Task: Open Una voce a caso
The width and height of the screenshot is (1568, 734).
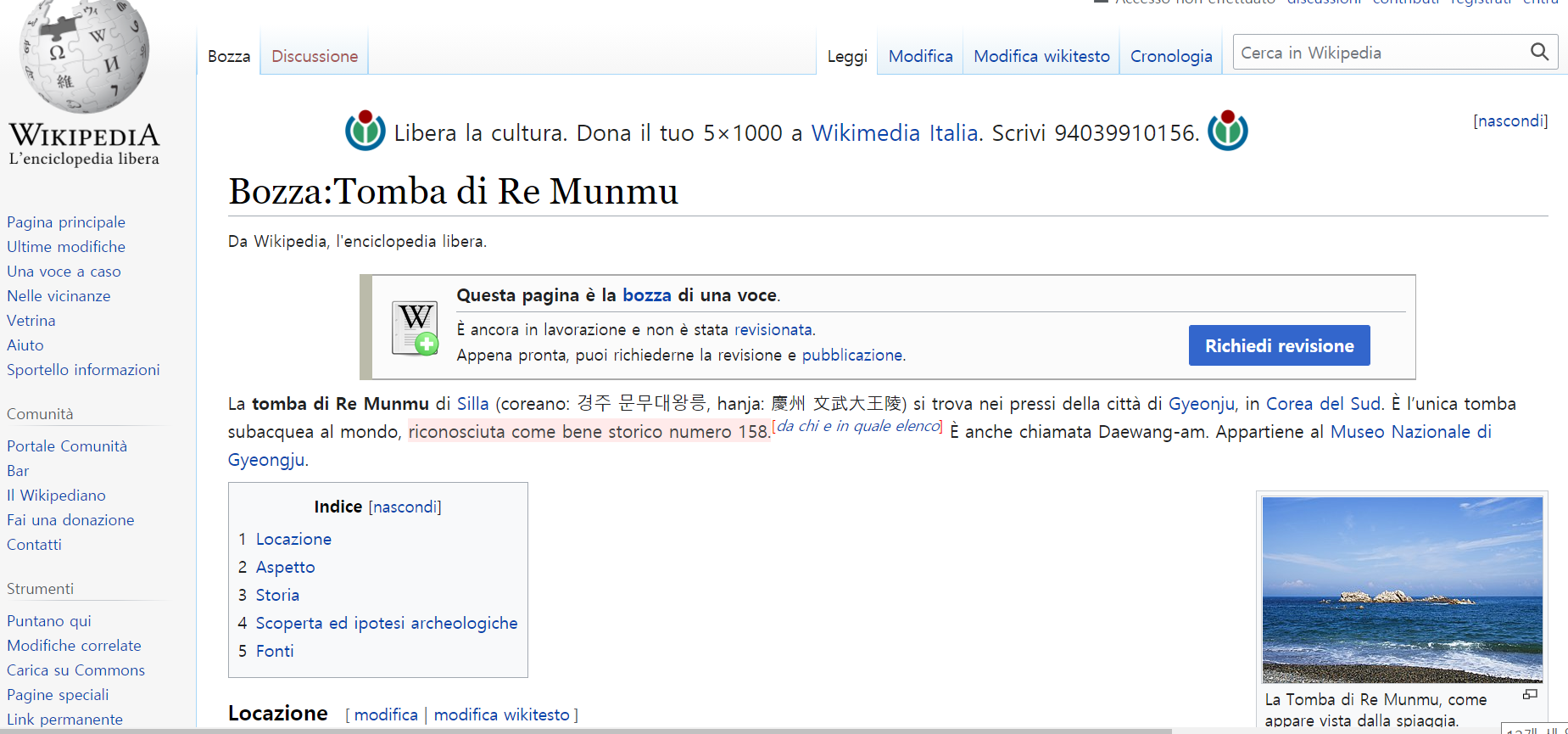Action: tap(64, 272)
